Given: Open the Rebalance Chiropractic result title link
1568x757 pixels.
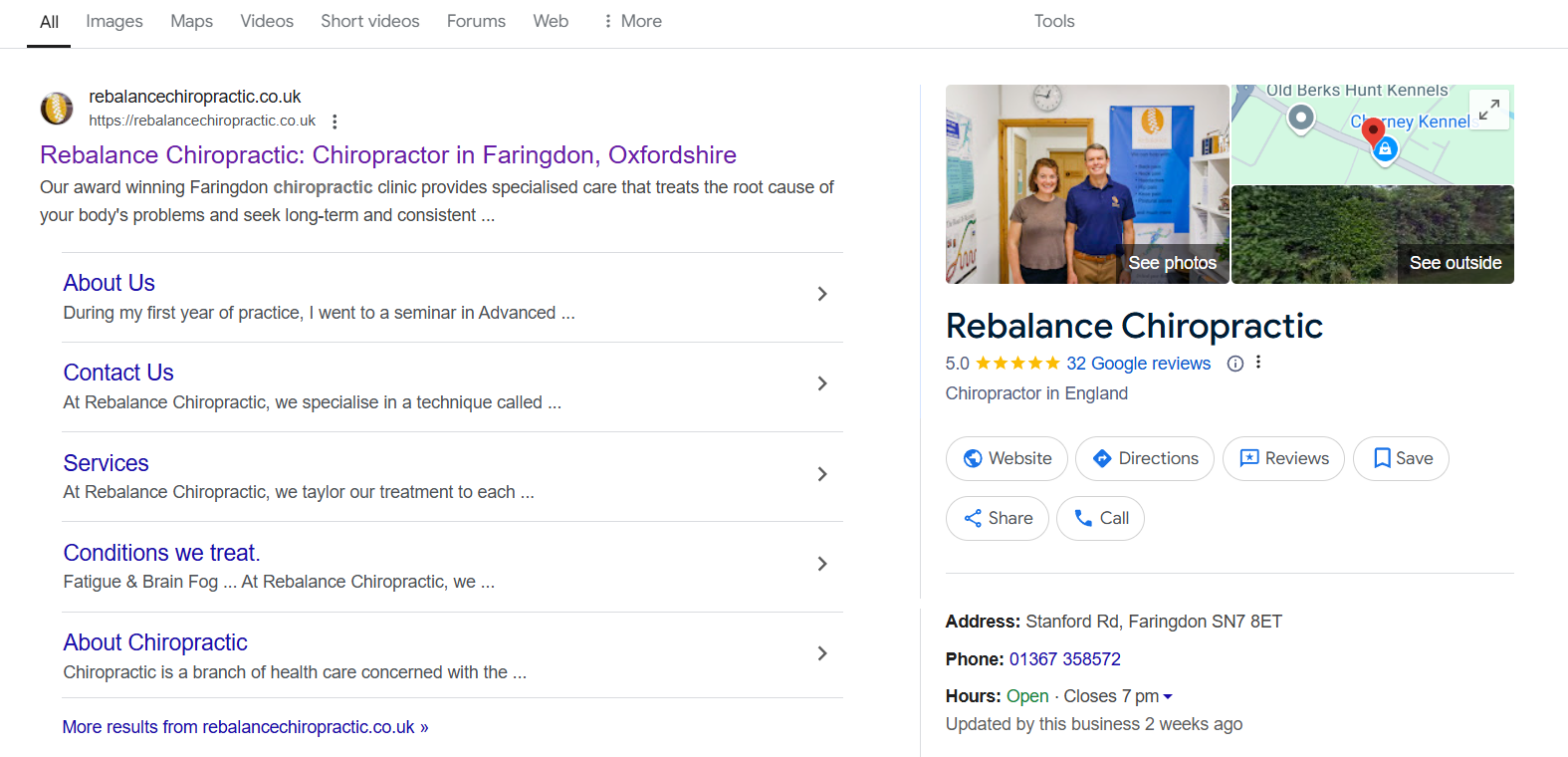Looking at the screenshot, I should (387, 155).
